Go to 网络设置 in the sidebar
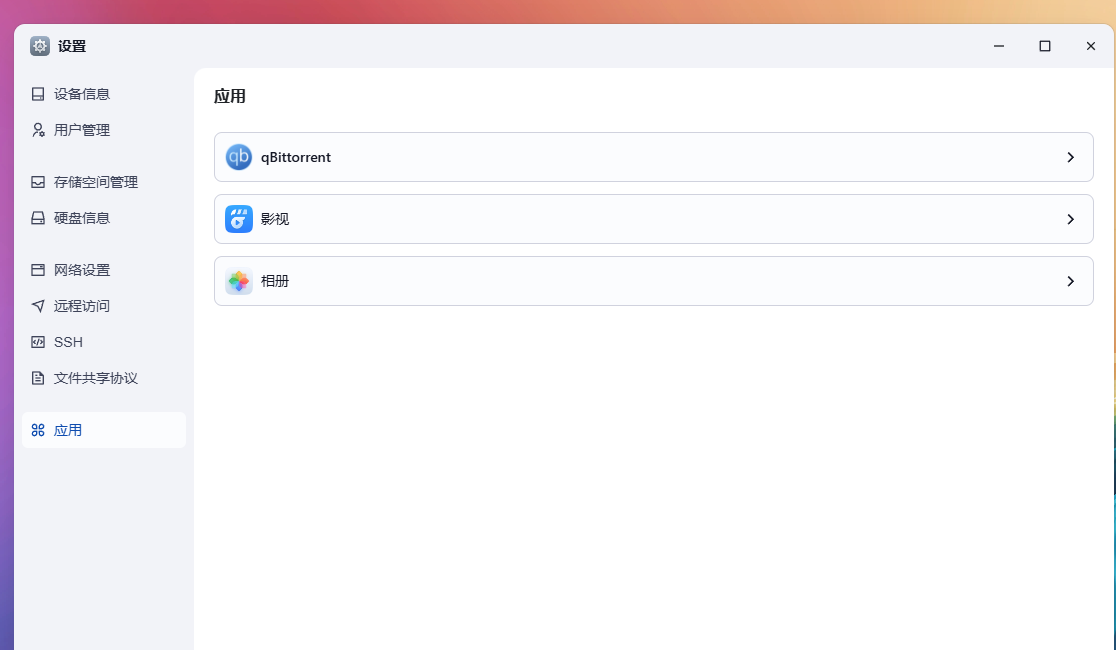1116x650 pixels. (81, 270)
